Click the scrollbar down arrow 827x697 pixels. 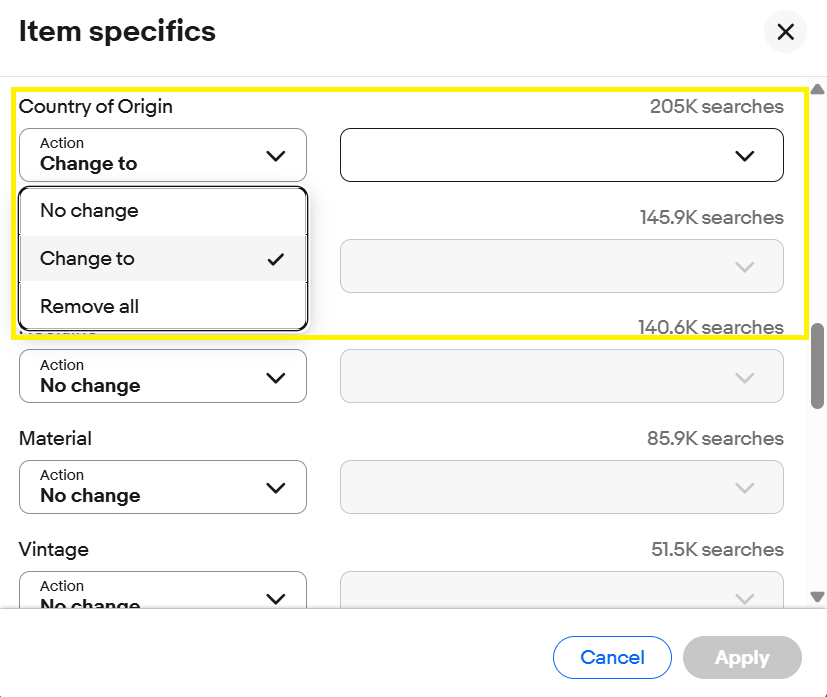pyautogui.click(x=817, y=596)
